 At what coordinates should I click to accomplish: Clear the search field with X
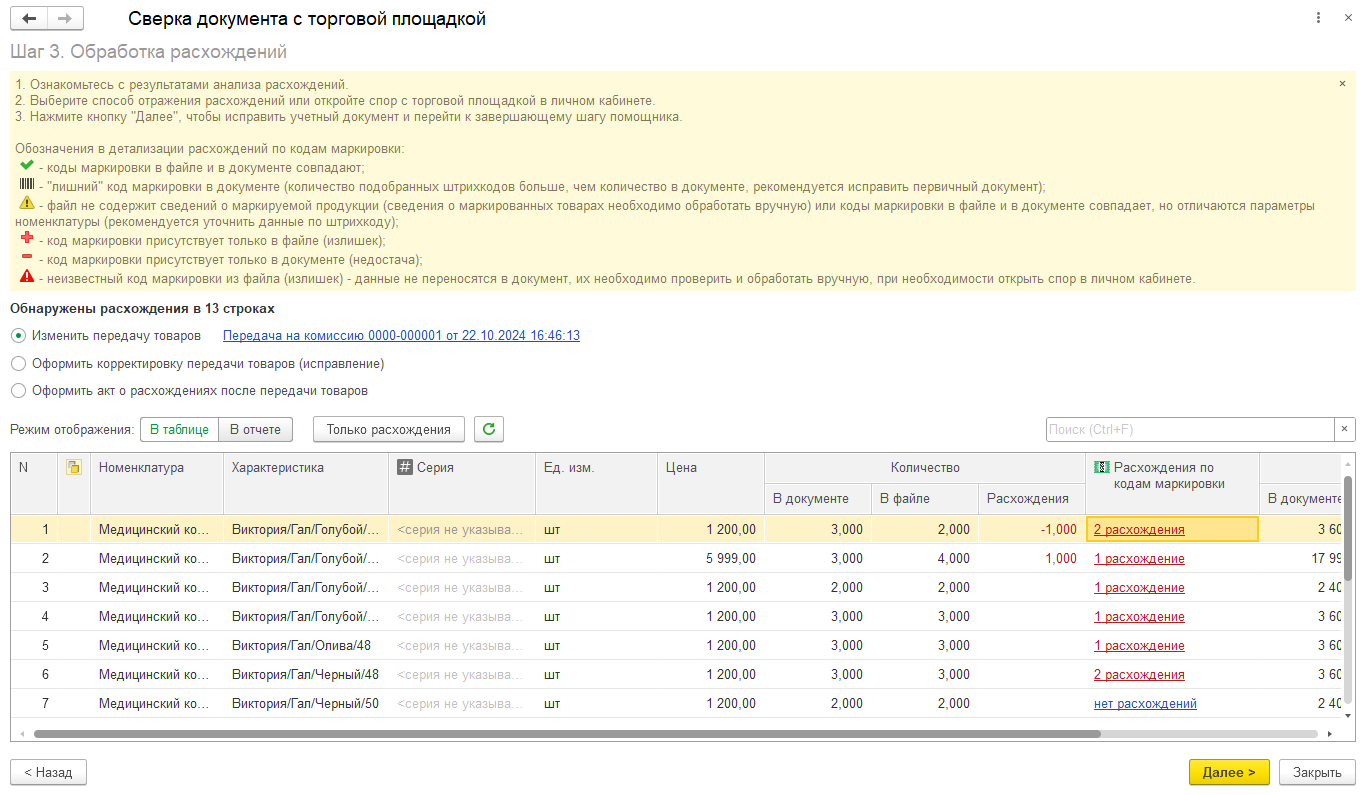coord(1345,429)
